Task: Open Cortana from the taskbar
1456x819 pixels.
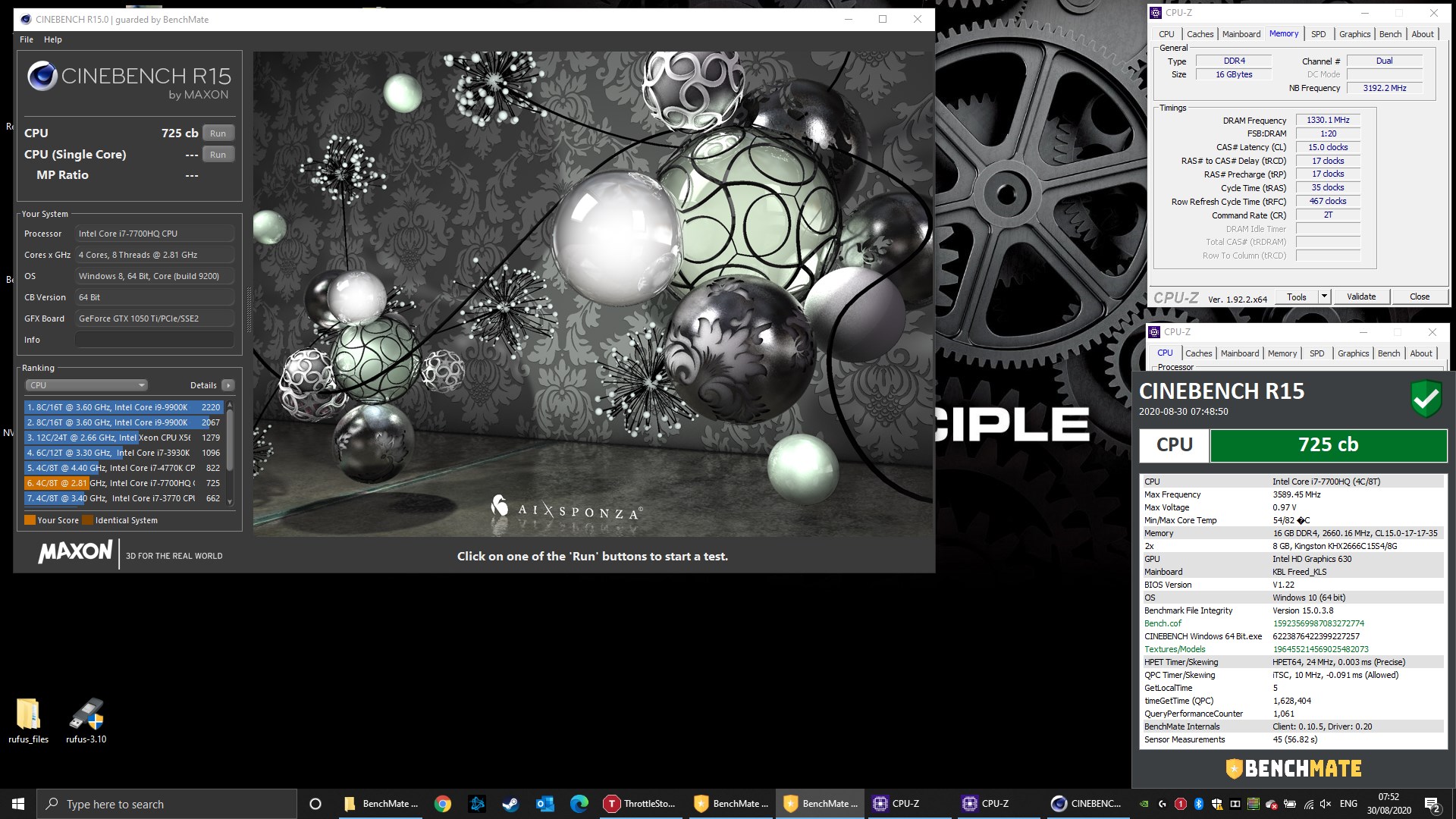Action: (x=315, y=804)
